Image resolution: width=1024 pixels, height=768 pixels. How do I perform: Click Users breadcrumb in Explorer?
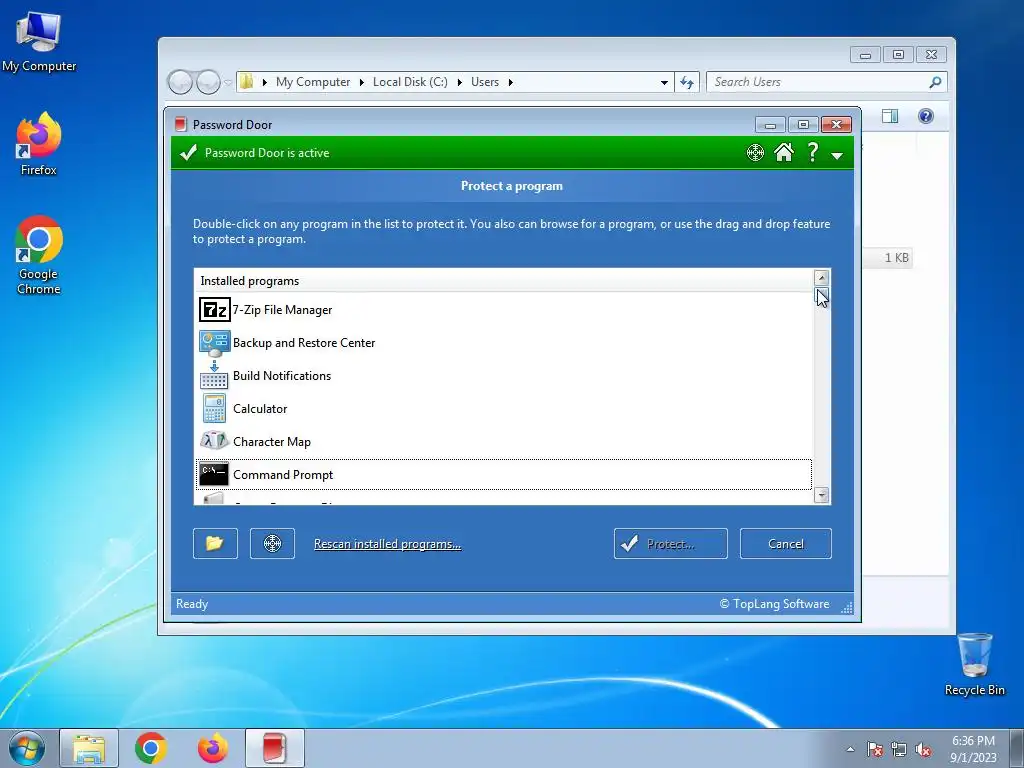[485, 82]
